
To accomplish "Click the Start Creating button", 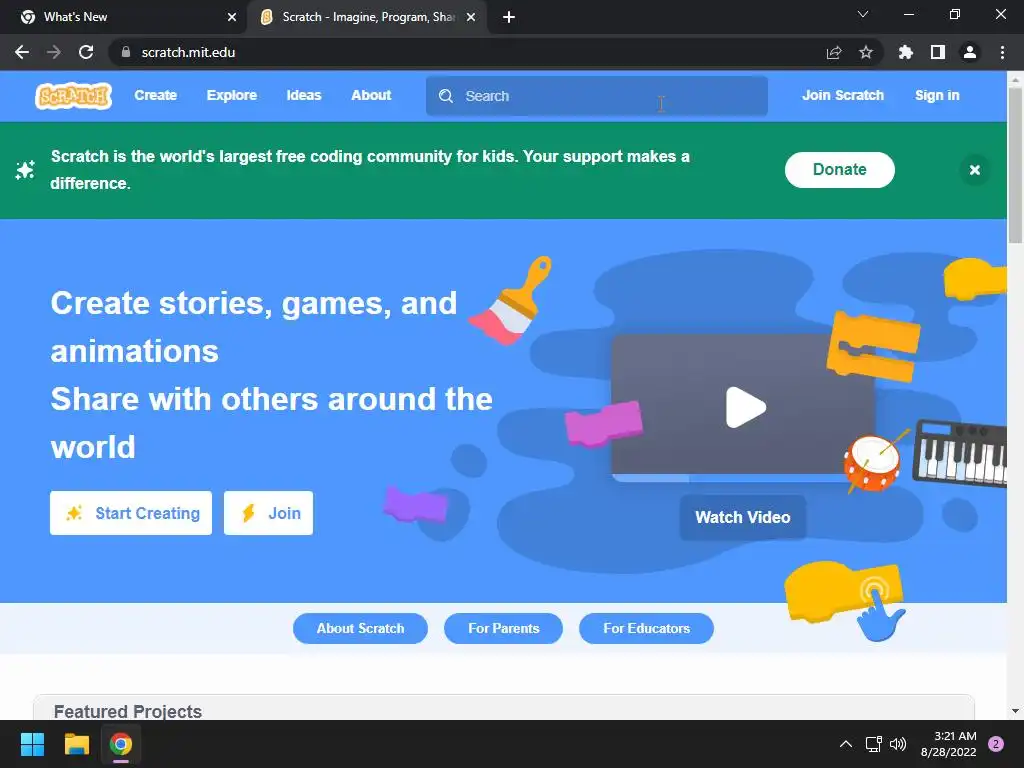I will click(x=131, y=513).
